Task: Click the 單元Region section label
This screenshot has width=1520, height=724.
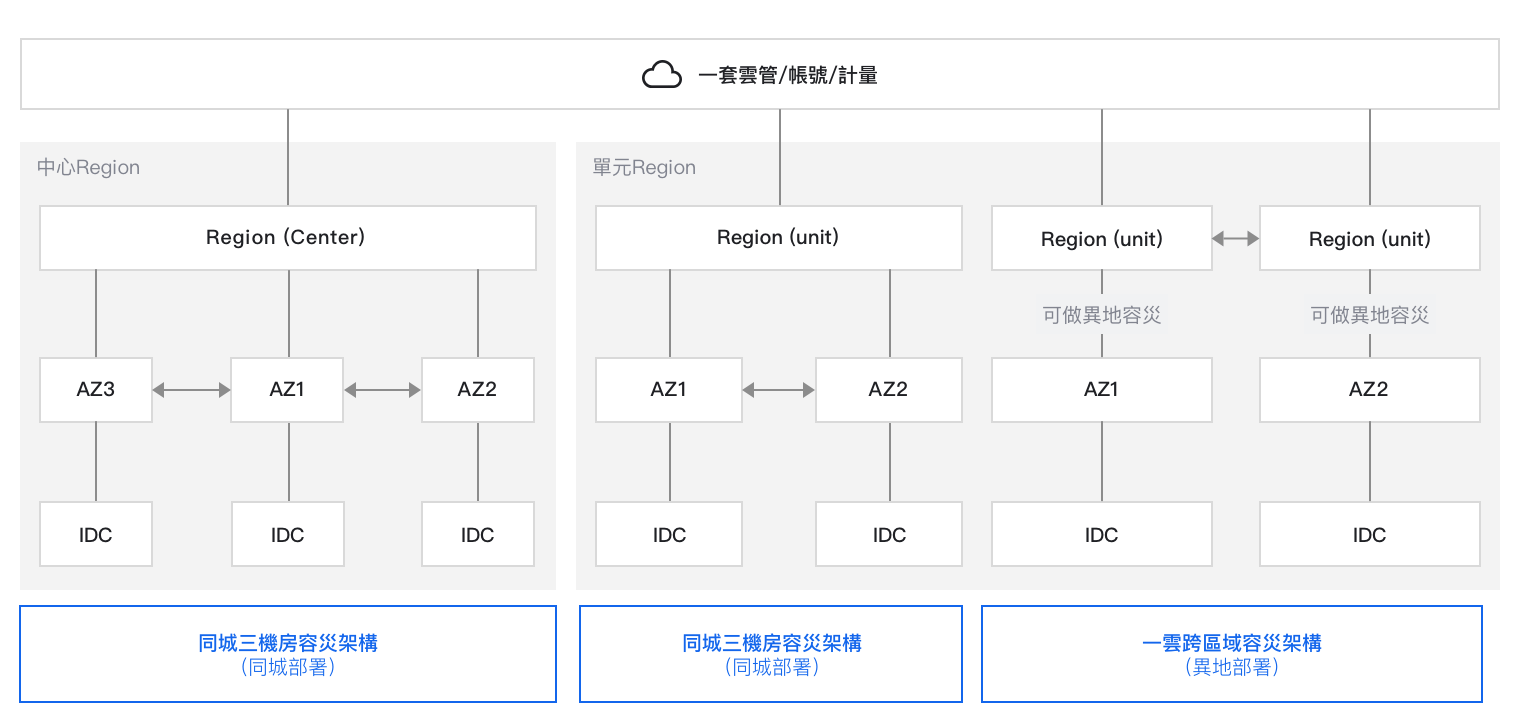Action: pyautogui.click(x=644, y=167)
